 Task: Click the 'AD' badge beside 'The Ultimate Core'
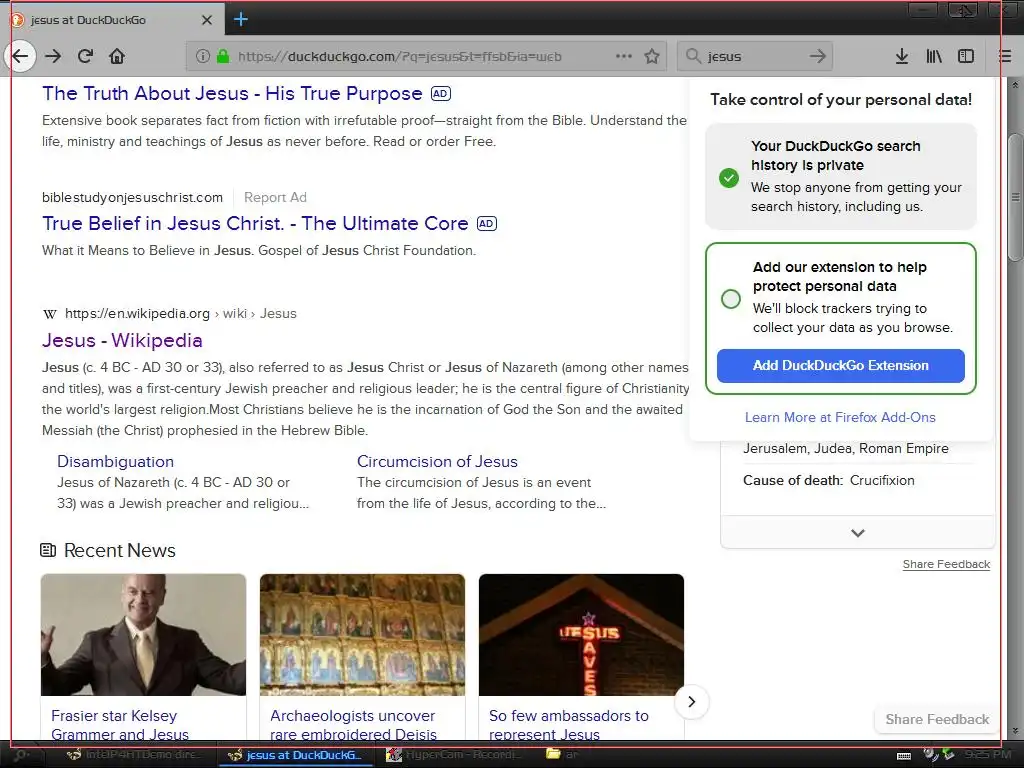click(x=487, y=223)
